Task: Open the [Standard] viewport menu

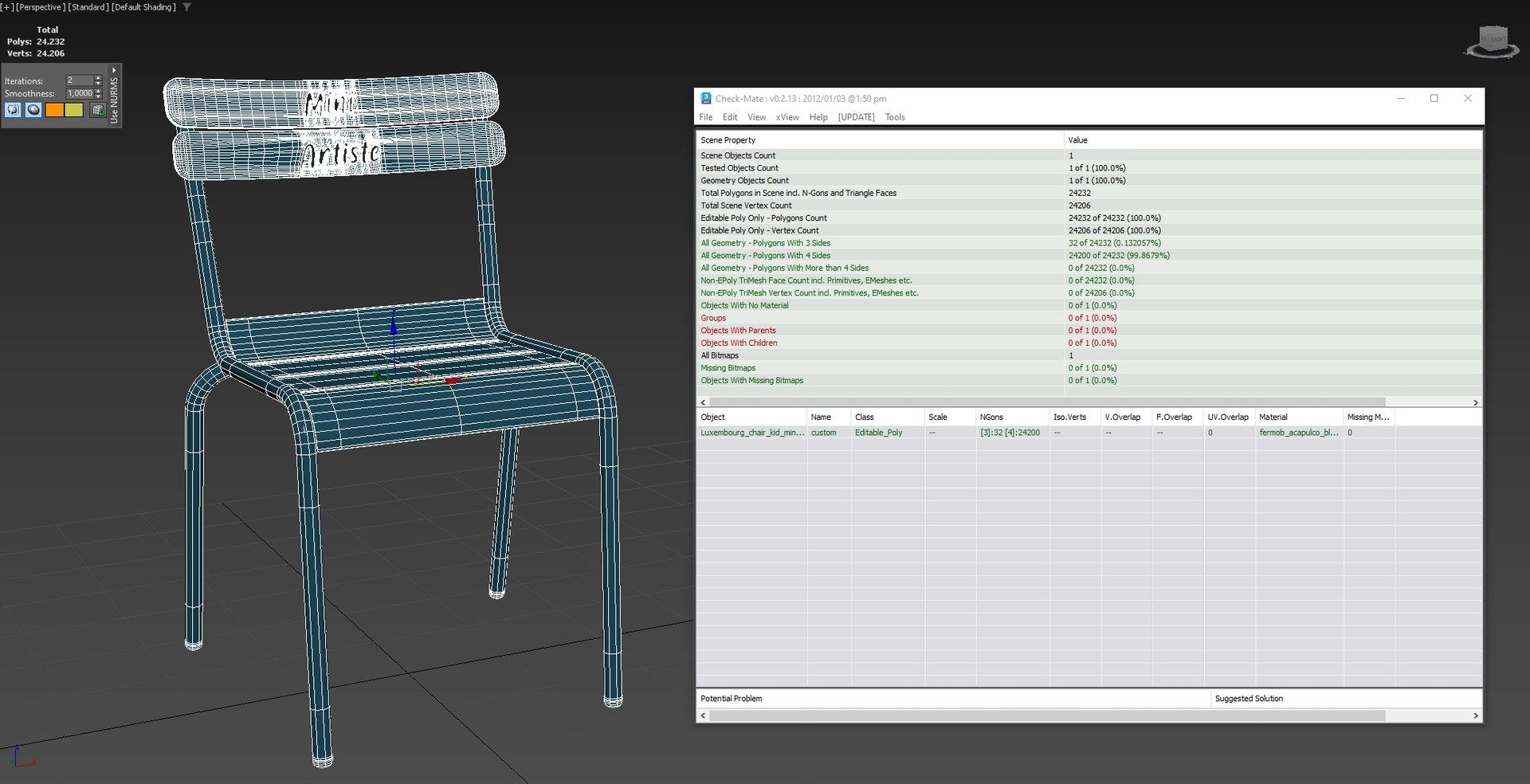Action: 88,7
